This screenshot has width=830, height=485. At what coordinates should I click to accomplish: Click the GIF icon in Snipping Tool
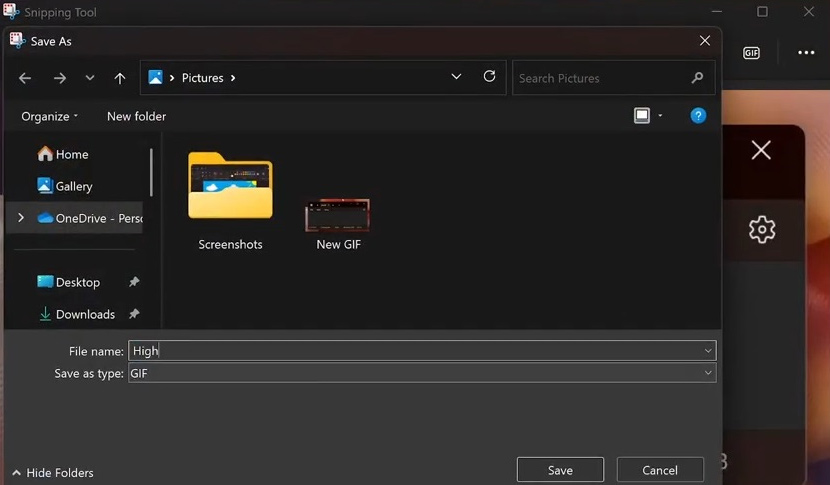751,53
